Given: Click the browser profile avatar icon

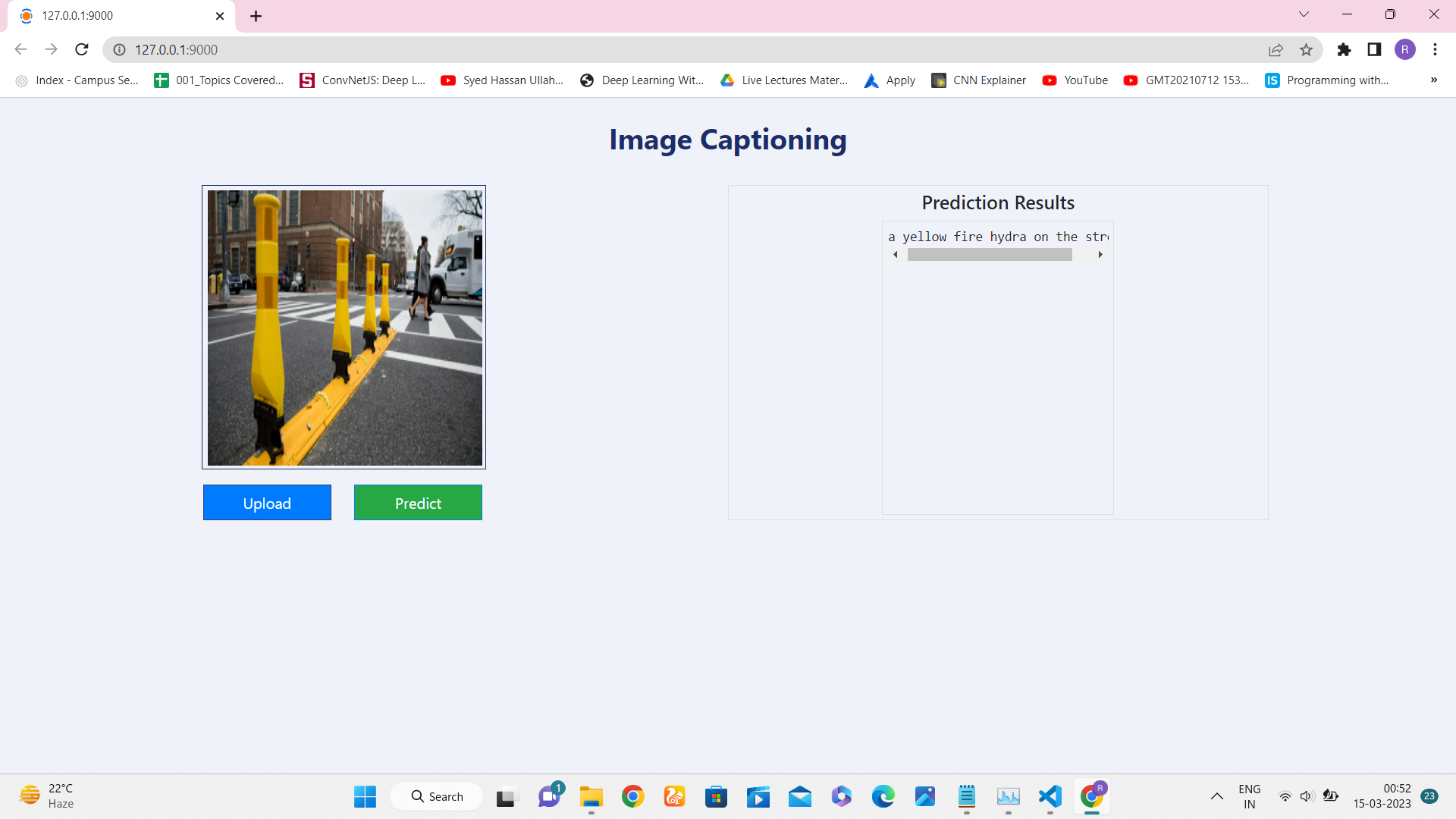Looking at the screenshot, I should (x=1405, y=49).
